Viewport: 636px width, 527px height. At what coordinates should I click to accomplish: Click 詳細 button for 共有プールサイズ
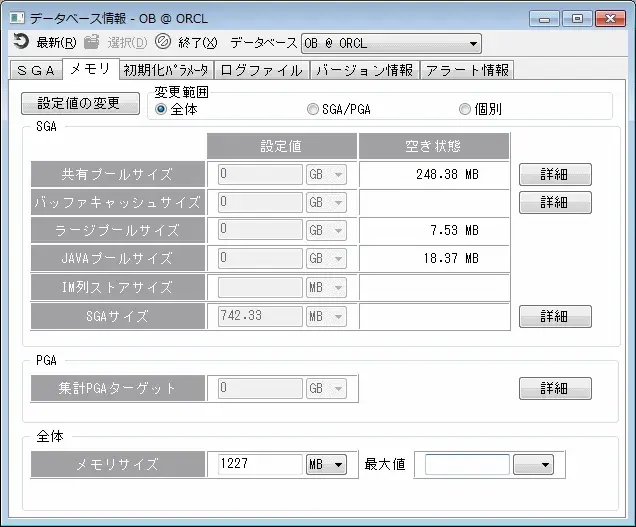tap(554, 174)
